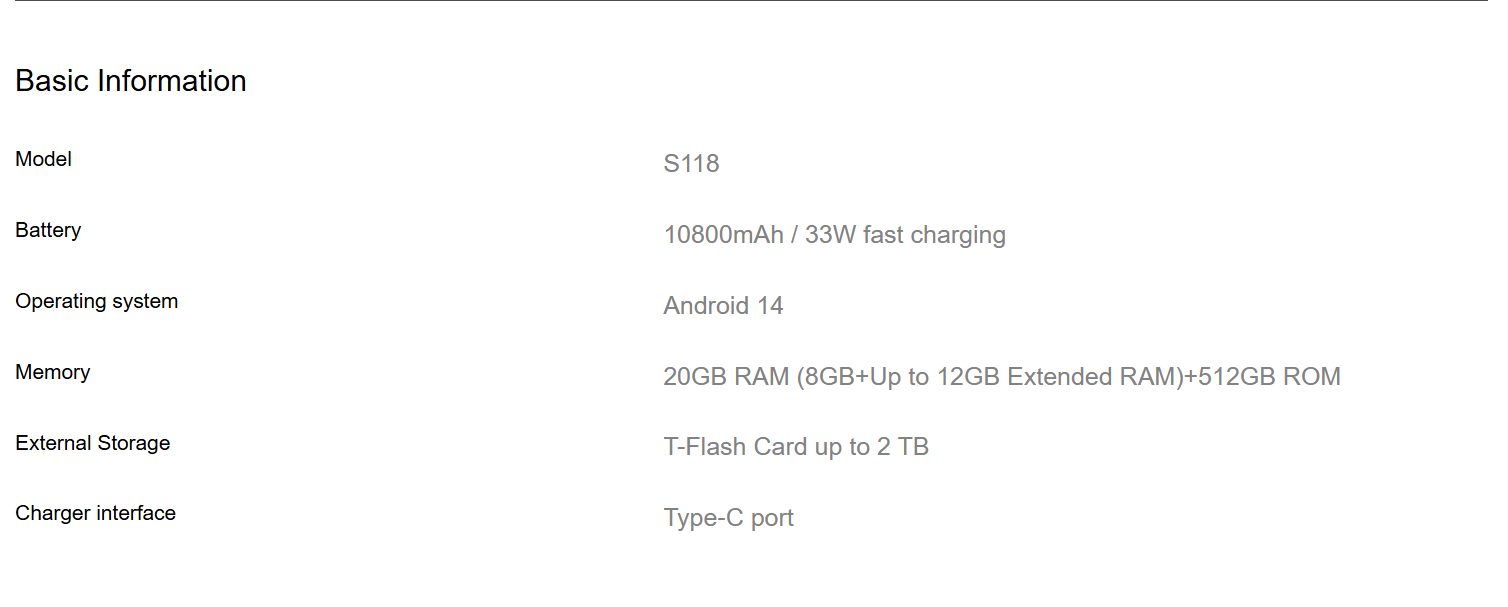Select the Operating system label
Screen dimensions: 1508x607
[x=97, y=301]
